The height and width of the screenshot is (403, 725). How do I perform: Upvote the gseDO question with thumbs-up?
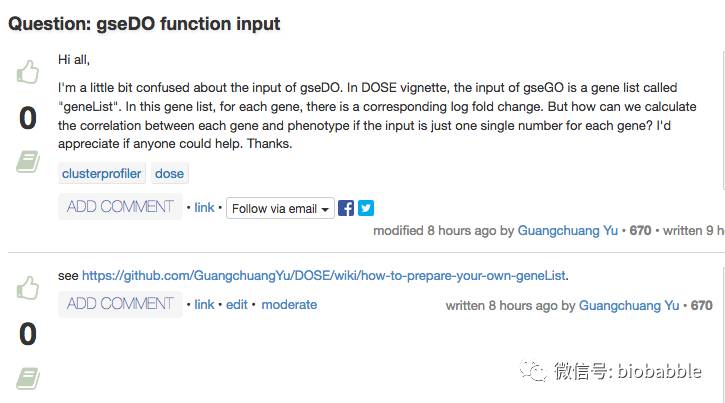[28, 72]
